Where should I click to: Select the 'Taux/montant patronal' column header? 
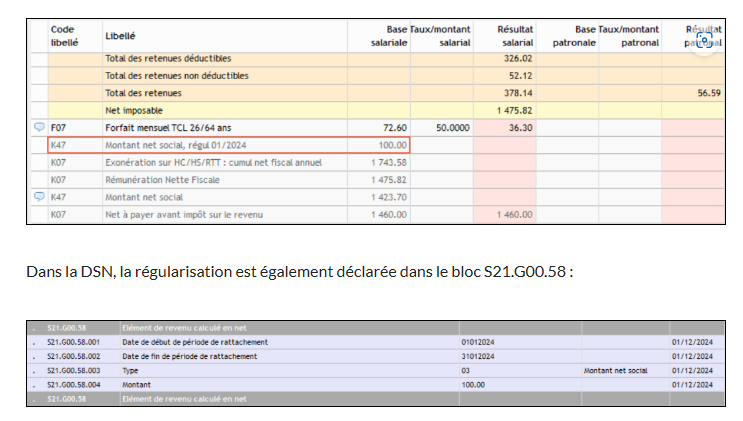[x=629, y=36]
